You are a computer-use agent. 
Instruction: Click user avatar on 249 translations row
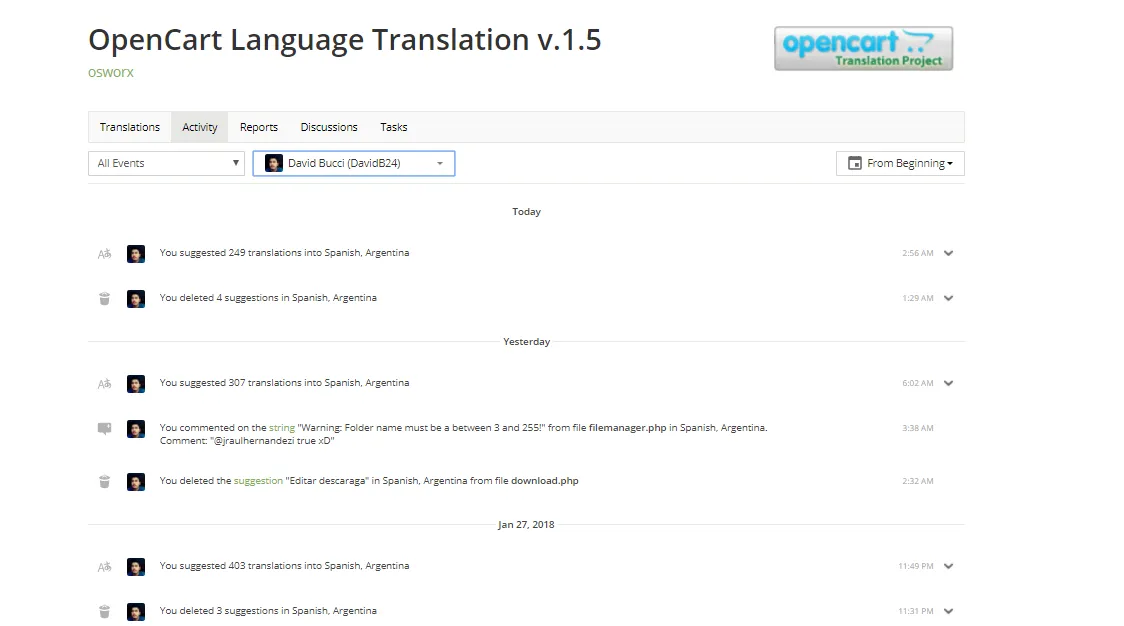tap(136, 254)
